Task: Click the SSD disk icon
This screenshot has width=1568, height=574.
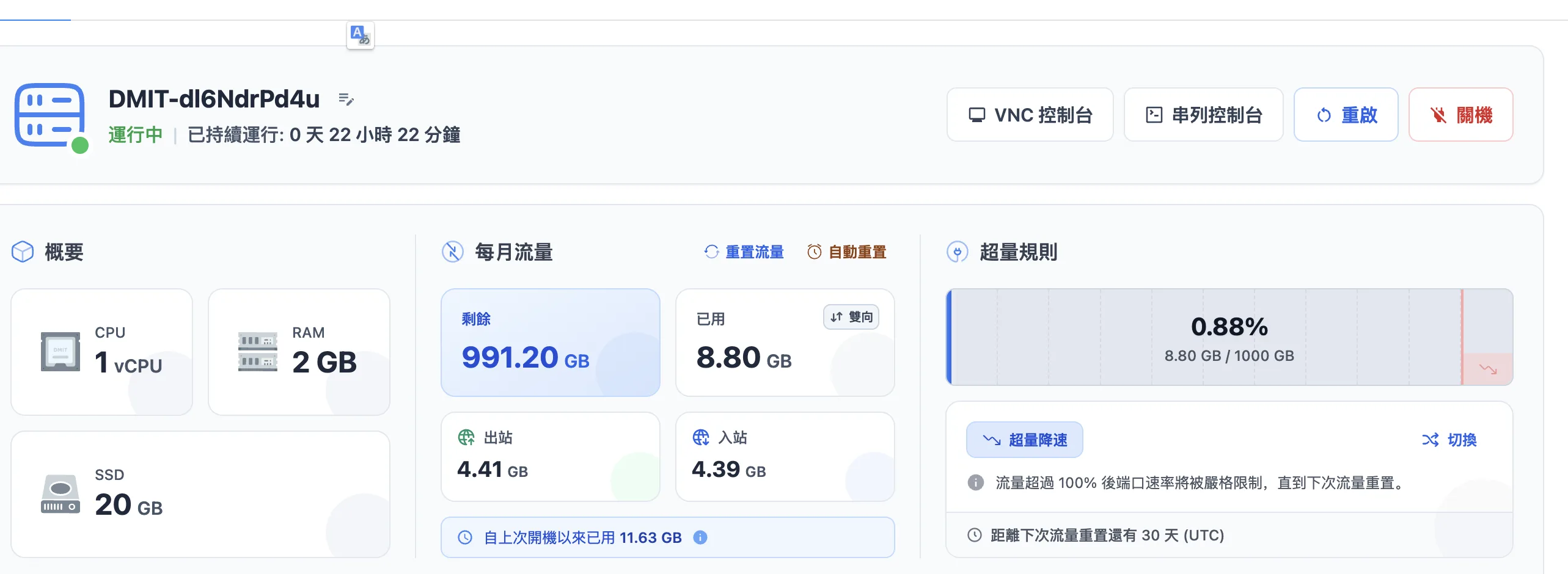Action: pos(60,494)
